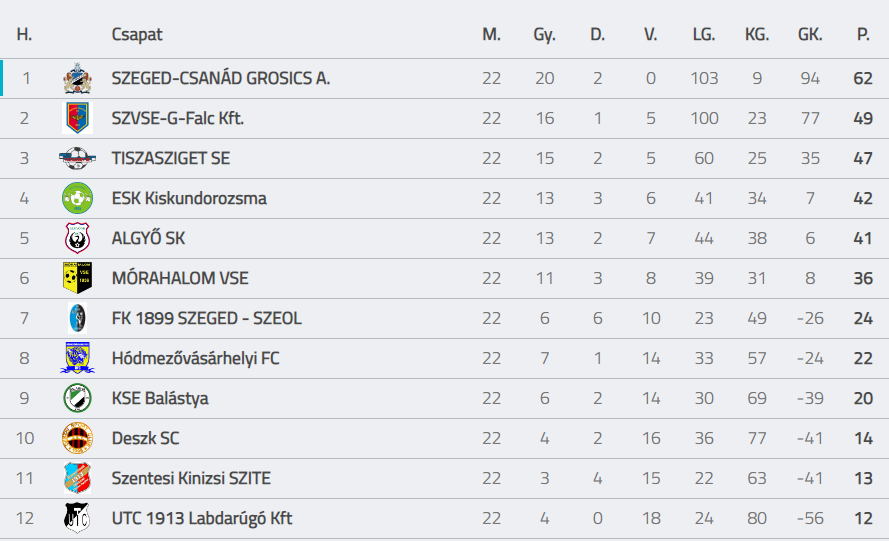Click the yellow-black MÓRAHALOM VSE badge
Viewport: 889px width, 541px height.
[x=77, y=278]
